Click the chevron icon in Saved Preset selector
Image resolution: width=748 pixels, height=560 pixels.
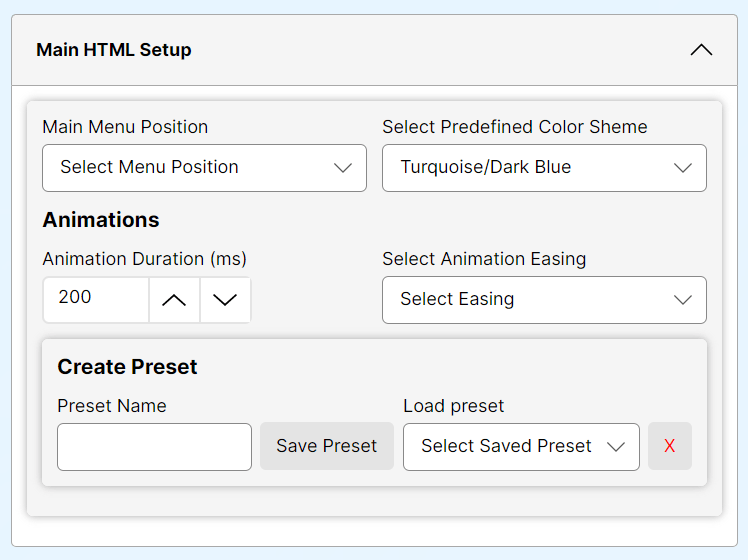click(615, 447)
